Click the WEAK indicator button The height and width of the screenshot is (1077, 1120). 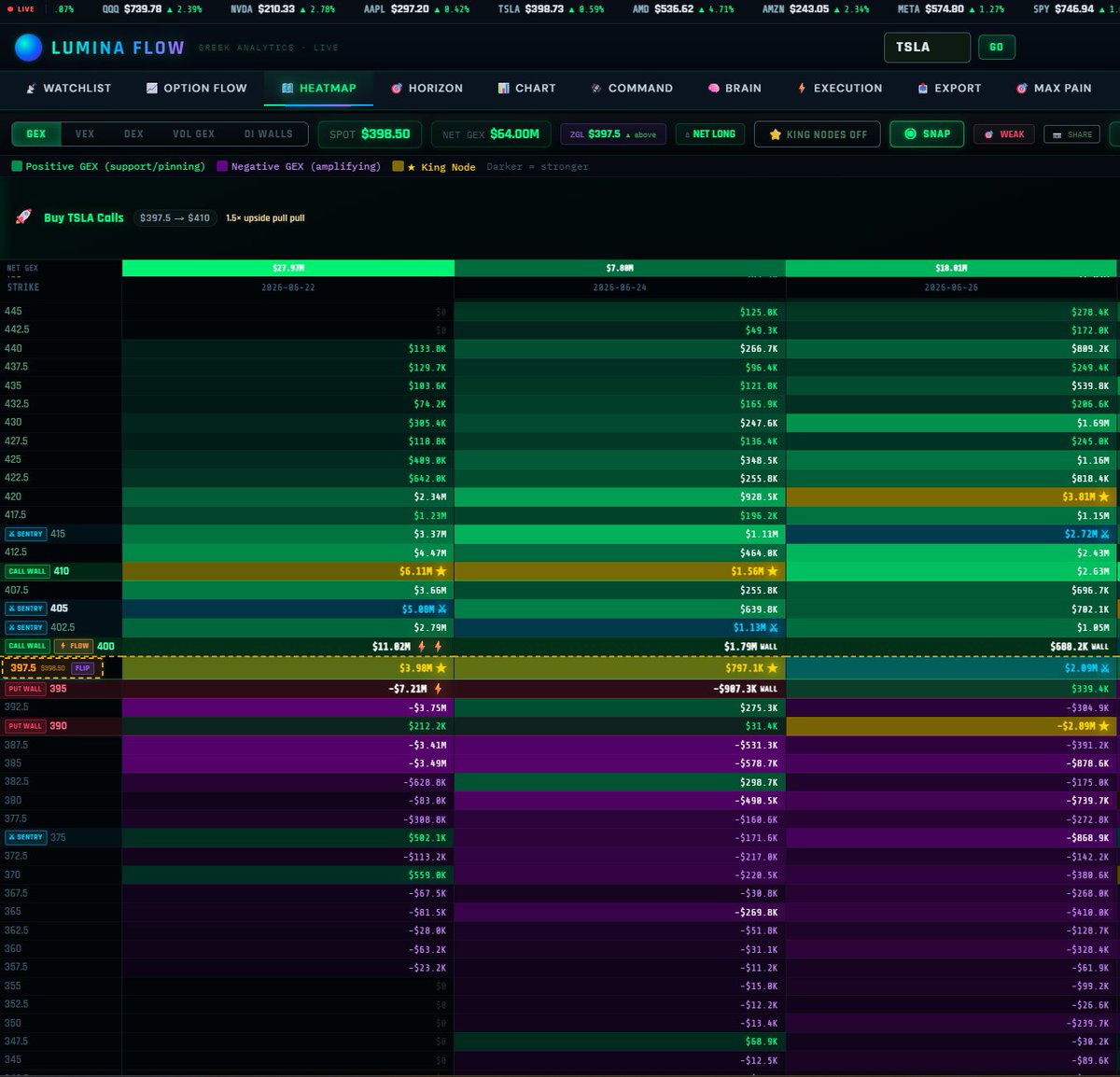coord(1004,134)
